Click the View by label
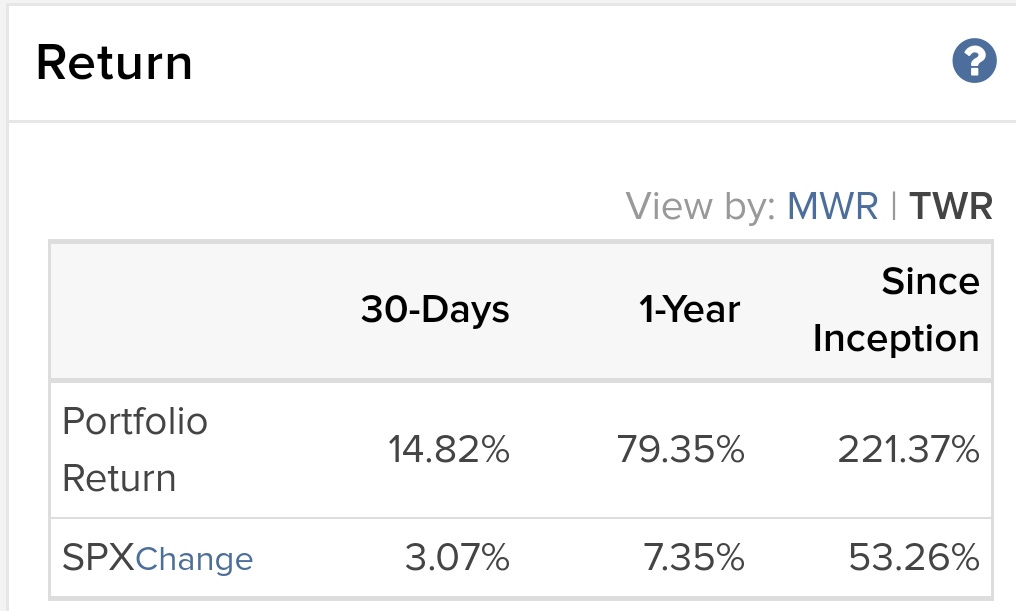This screenshot has height=611, width=1016. 700,207
